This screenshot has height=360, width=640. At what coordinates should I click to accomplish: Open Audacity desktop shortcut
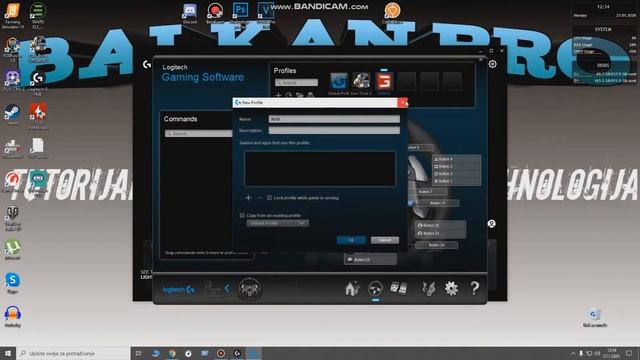coord(13,317)
